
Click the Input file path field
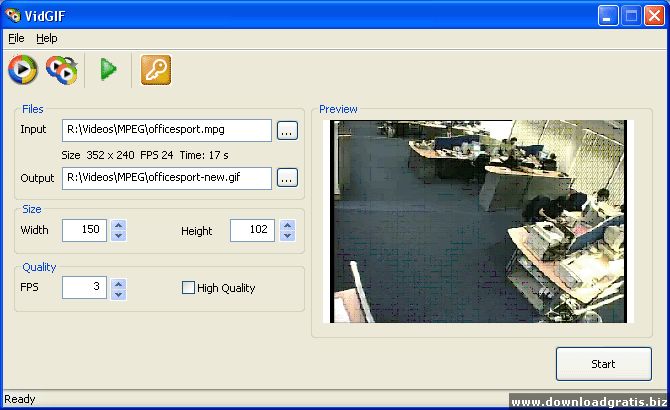coord(167,130)
